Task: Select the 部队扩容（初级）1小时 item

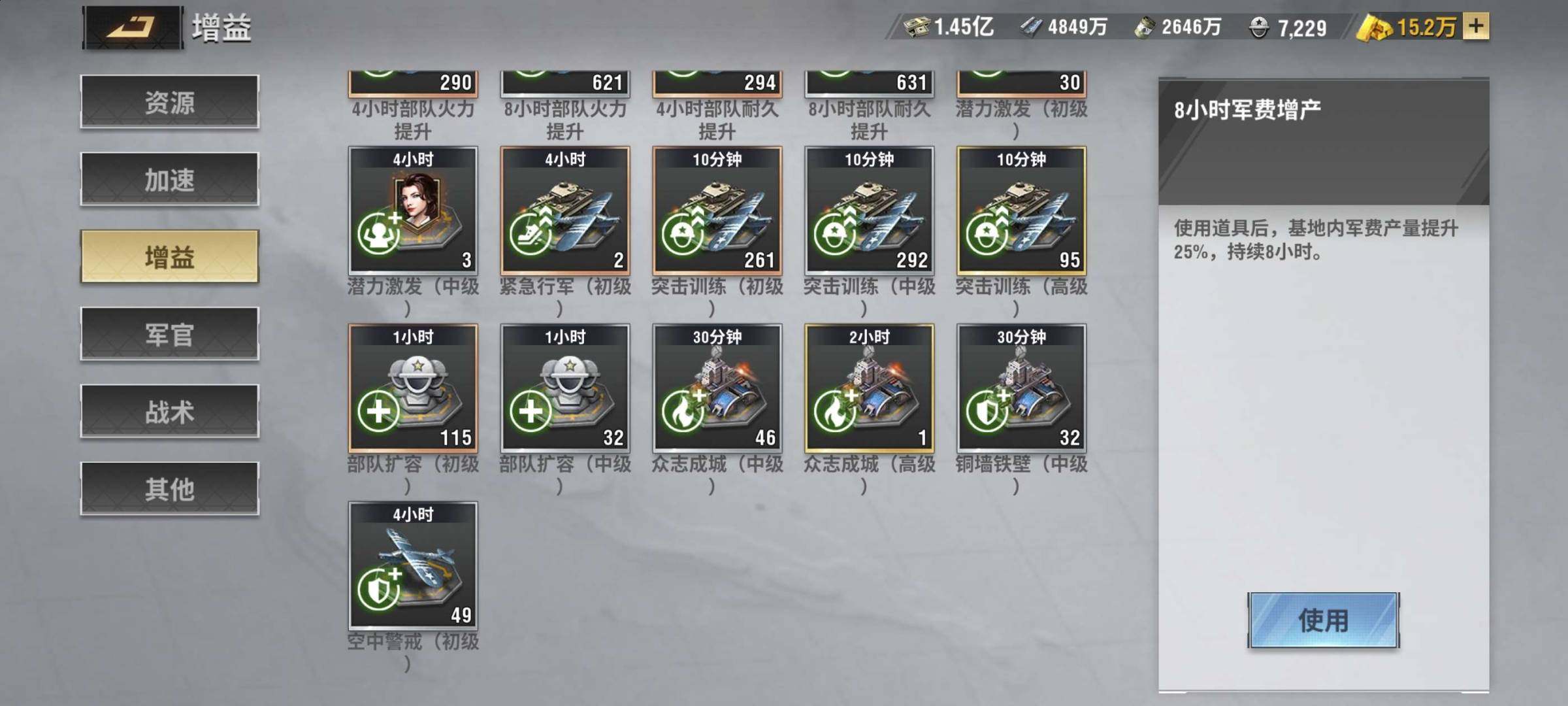Action: [x=413, y=388]
